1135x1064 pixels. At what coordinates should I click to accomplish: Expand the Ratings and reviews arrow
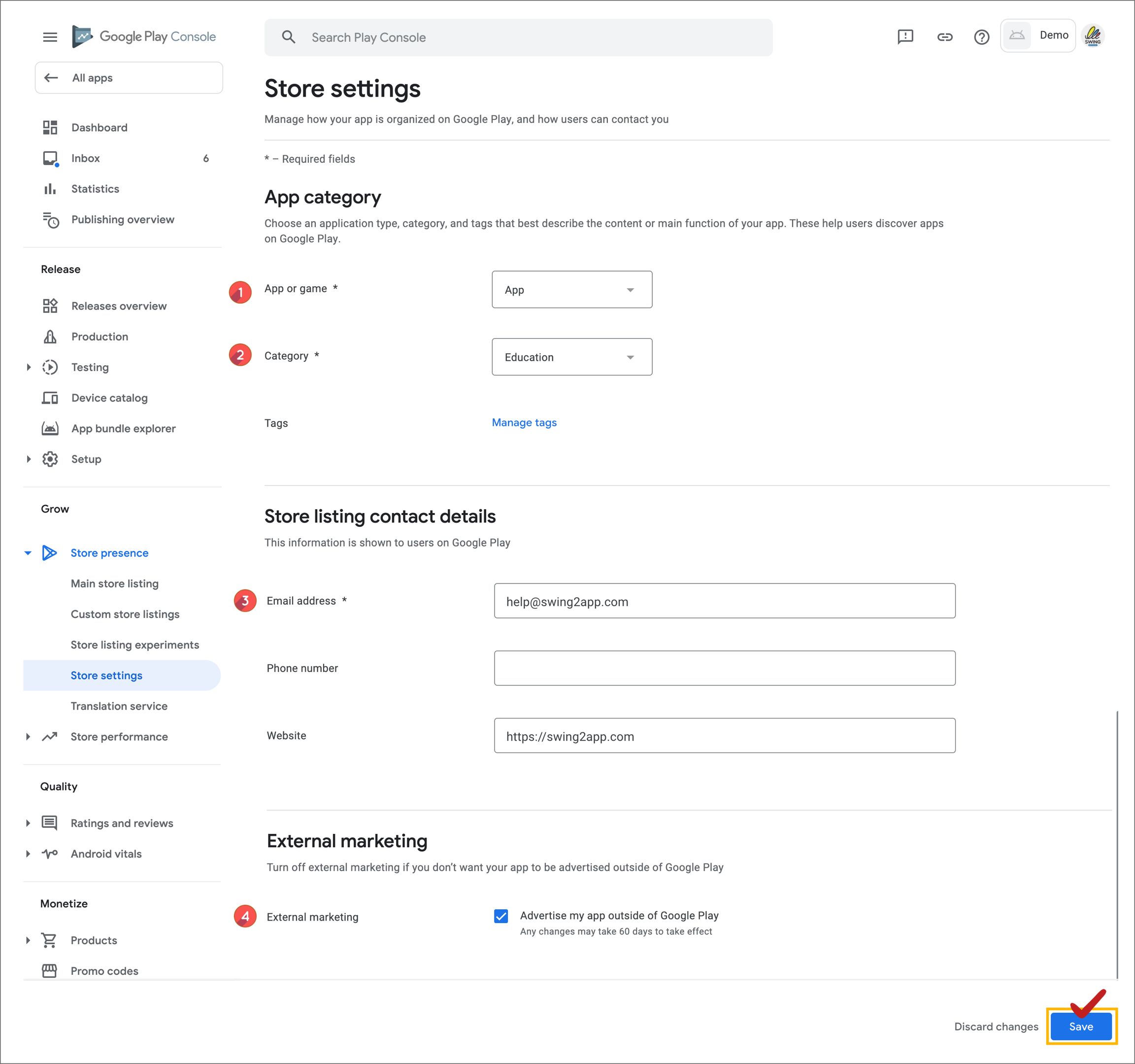[x=28, y=823]
